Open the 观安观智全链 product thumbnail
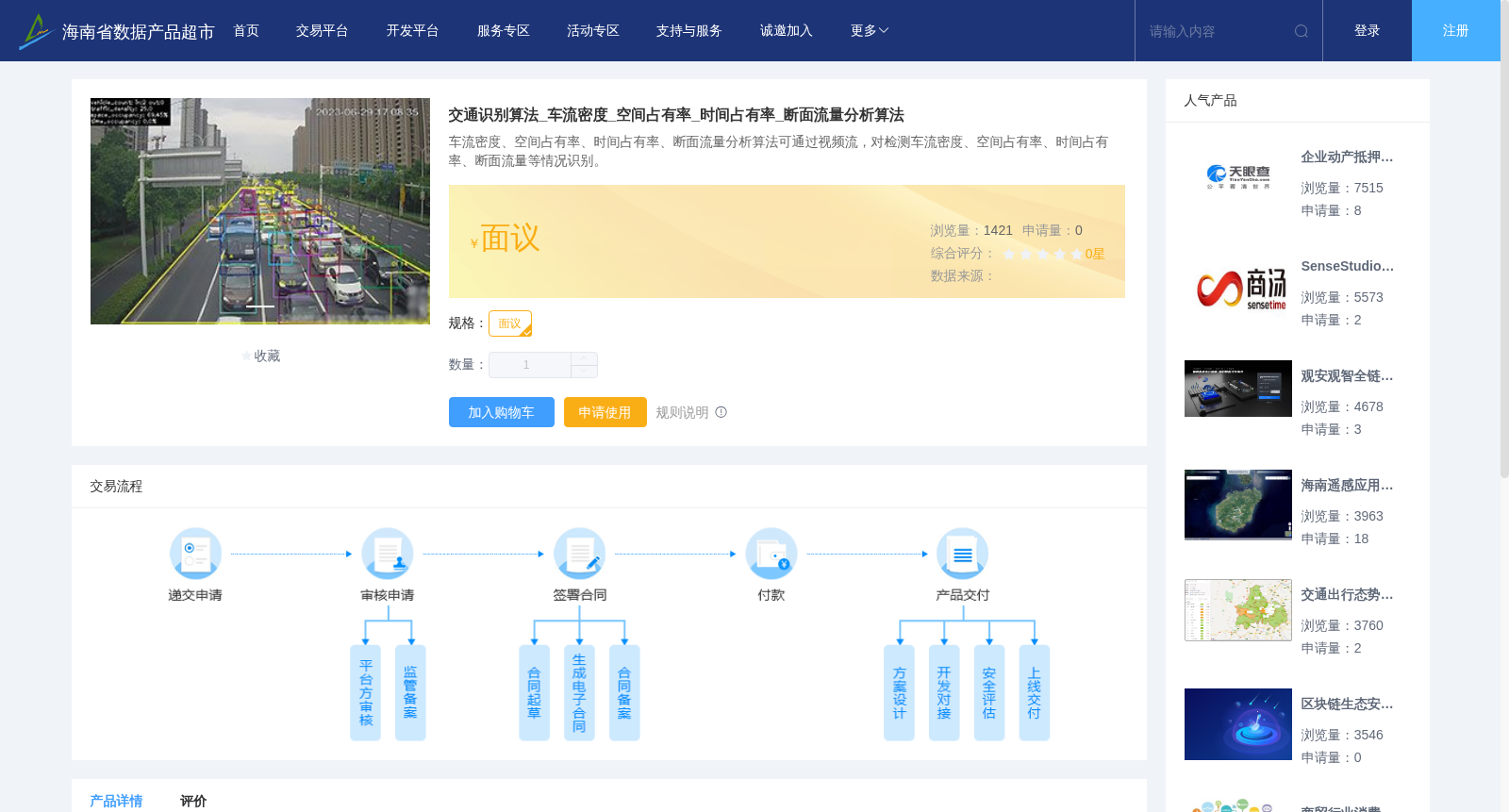 click(1238, 389)
